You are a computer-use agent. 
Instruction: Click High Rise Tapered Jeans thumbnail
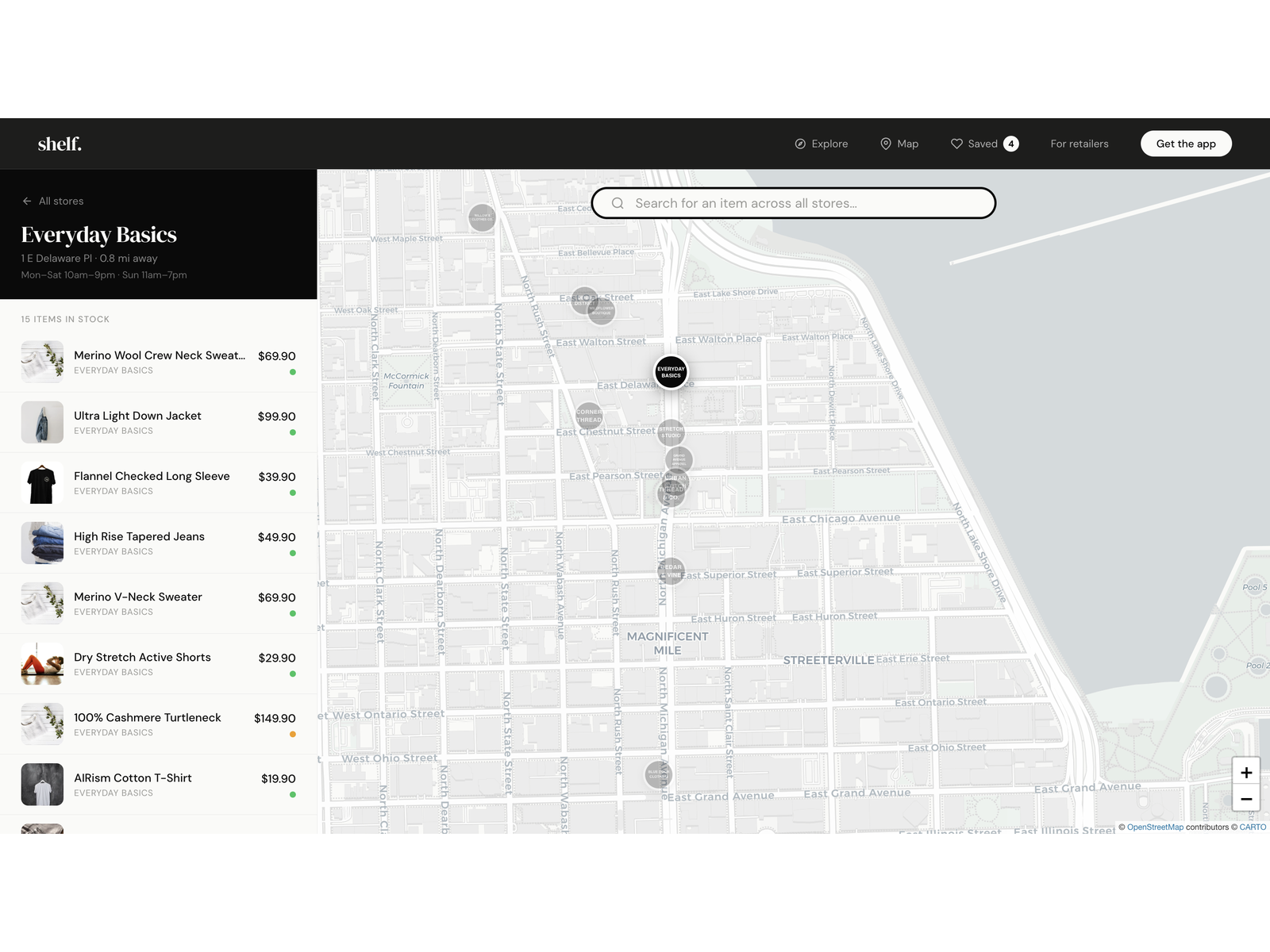pyautogui.click(x=42, y=543)
